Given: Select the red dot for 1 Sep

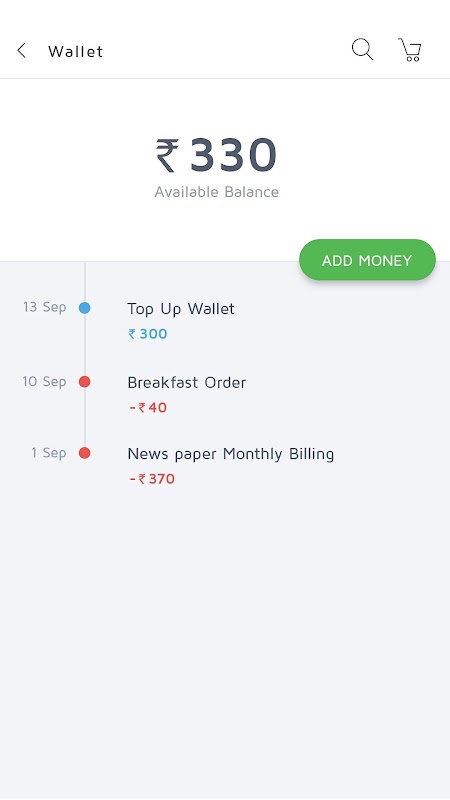Looking at the screenshot, I should click(85, 453).
